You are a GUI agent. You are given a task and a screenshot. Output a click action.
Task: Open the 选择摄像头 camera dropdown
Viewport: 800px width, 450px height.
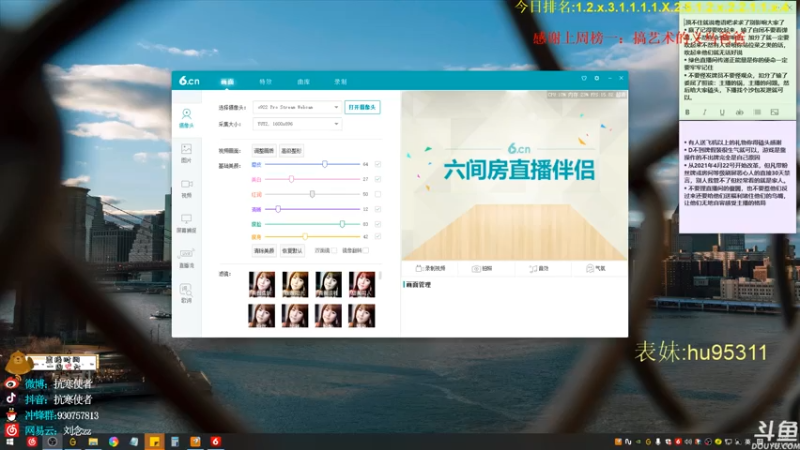(x=297, y=107)
